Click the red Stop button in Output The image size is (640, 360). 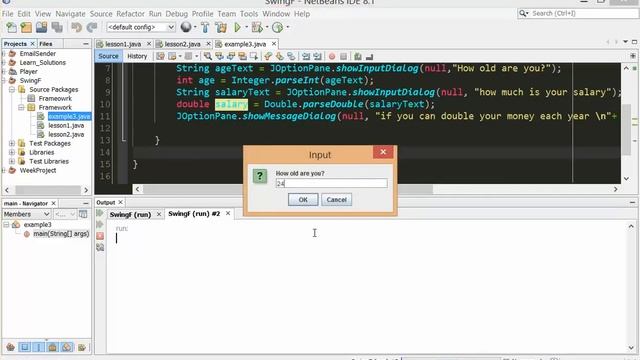(100, 236)
